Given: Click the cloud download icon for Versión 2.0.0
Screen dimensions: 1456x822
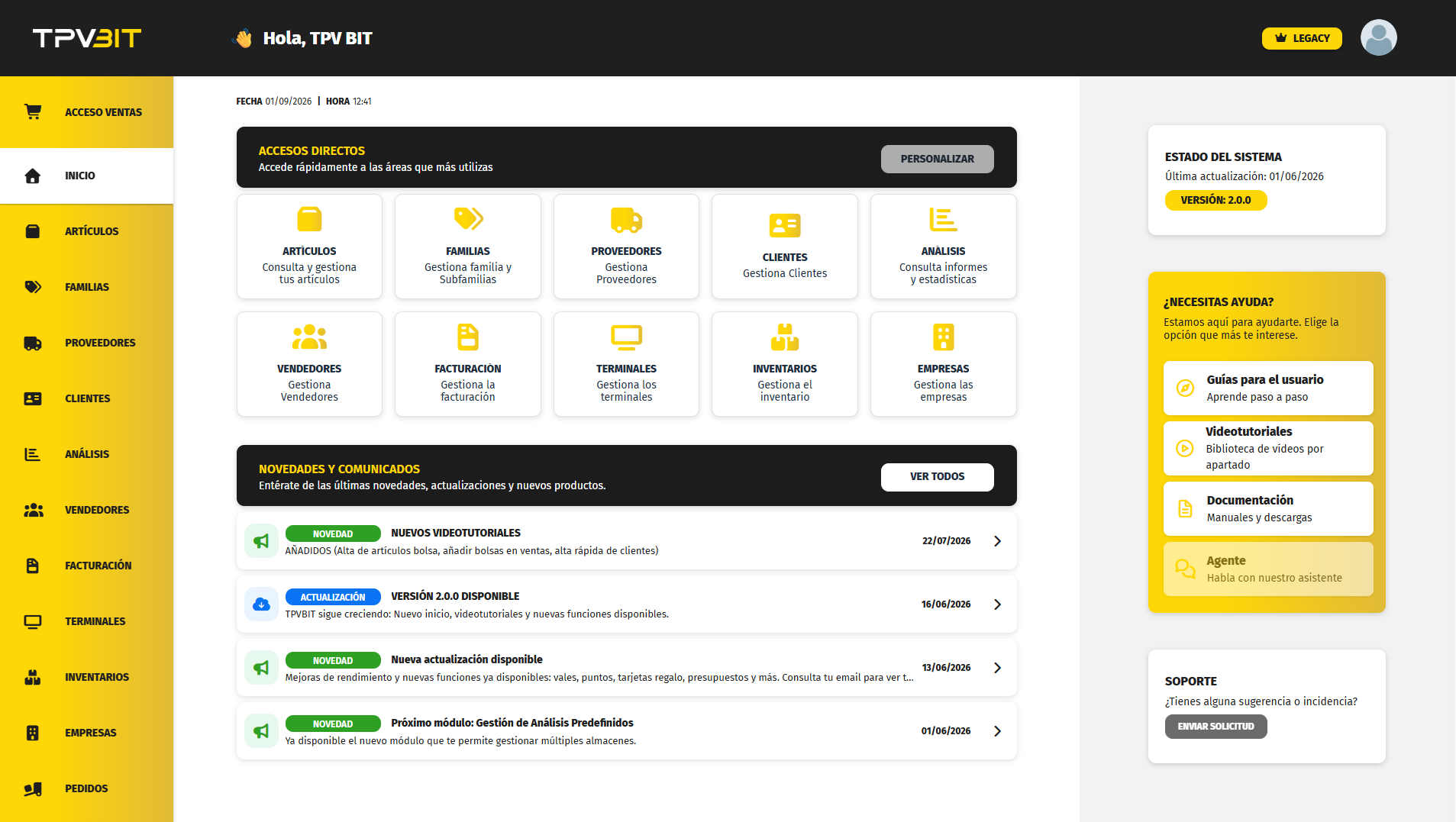Looking at the screenshot, I should (x=261, y=604).
